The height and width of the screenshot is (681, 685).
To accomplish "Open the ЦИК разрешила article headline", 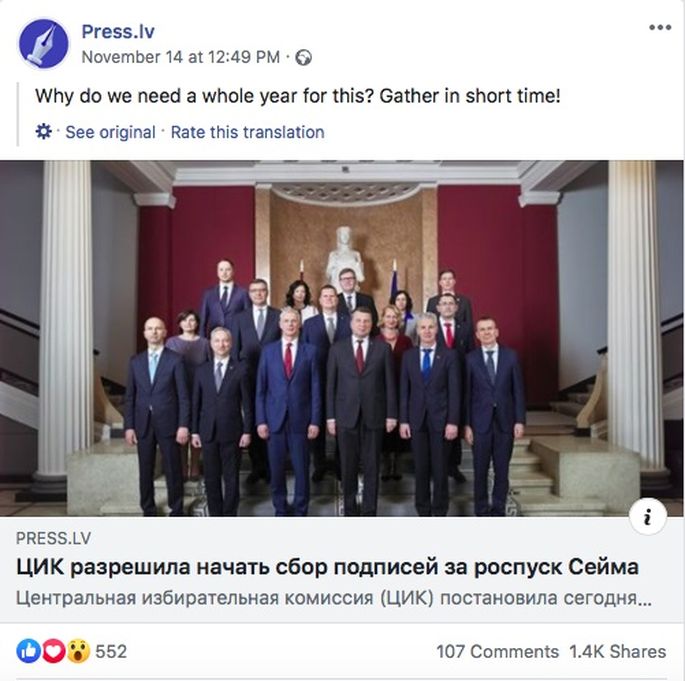I will [327, 567].
